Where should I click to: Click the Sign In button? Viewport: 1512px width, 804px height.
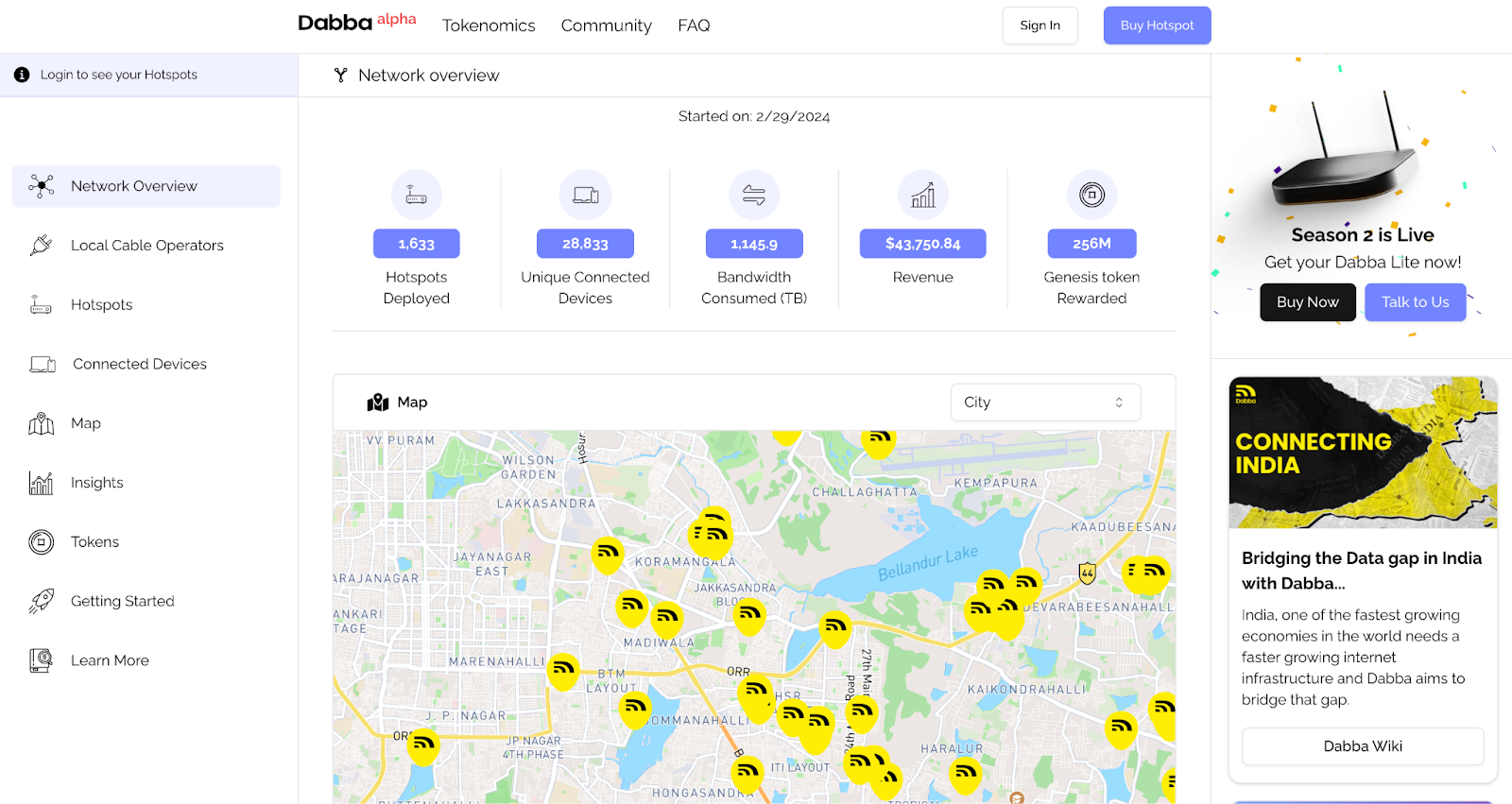click(x=1040, y=26)
